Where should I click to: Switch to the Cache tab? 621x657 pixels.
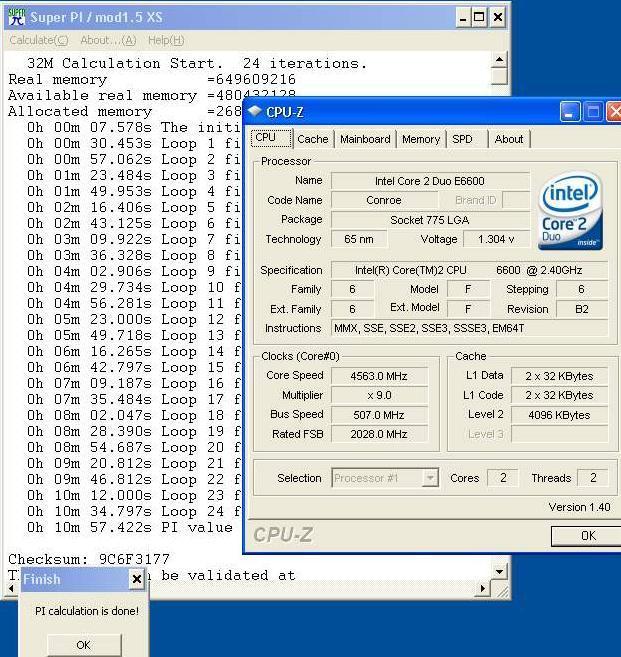click(313, 139)
